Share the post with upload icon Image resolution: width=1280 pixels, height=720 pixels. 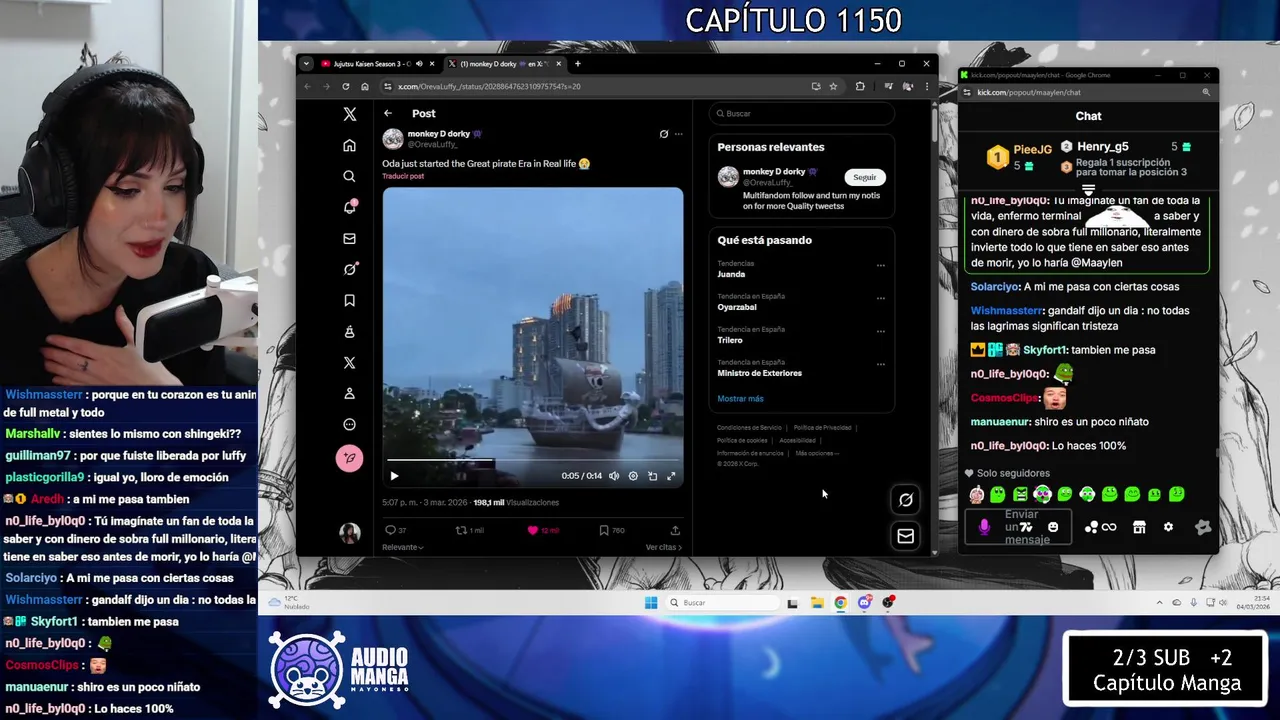pyautogui.click(x=675, y=530)
